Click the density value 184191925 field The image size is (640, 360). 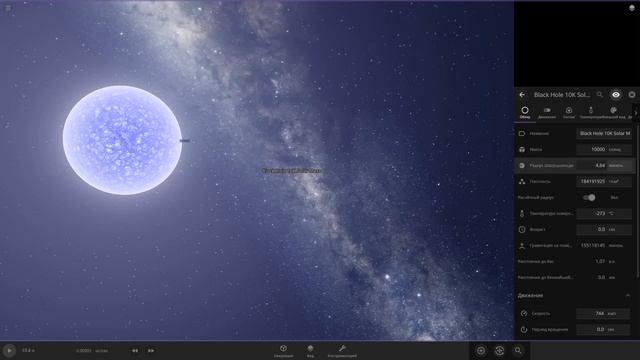click(604, 181)
